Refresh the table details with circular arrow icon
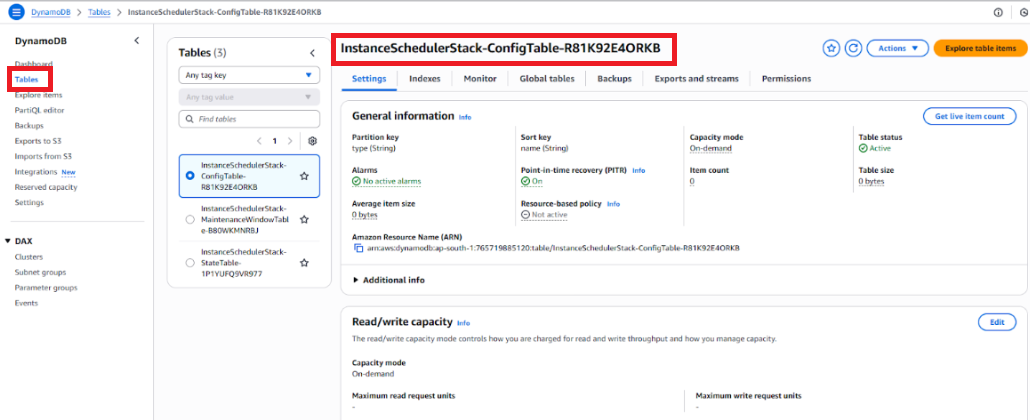 pyautogui.click(x=853, y=48)
